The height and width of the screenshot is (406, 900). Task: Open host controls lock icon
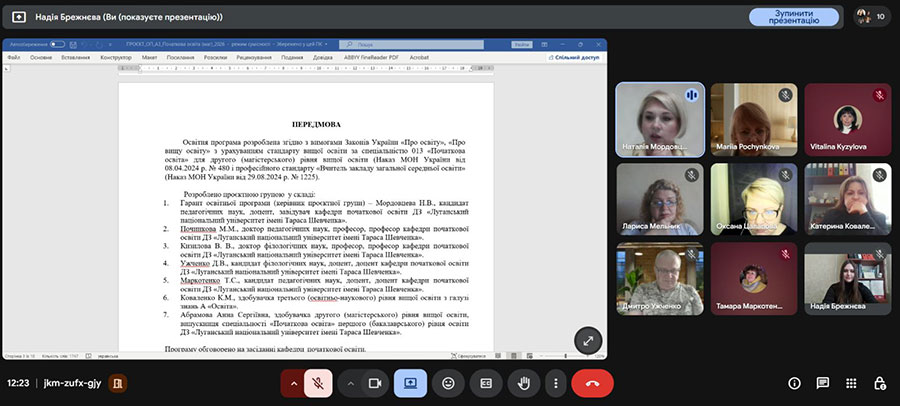(879, 383)
